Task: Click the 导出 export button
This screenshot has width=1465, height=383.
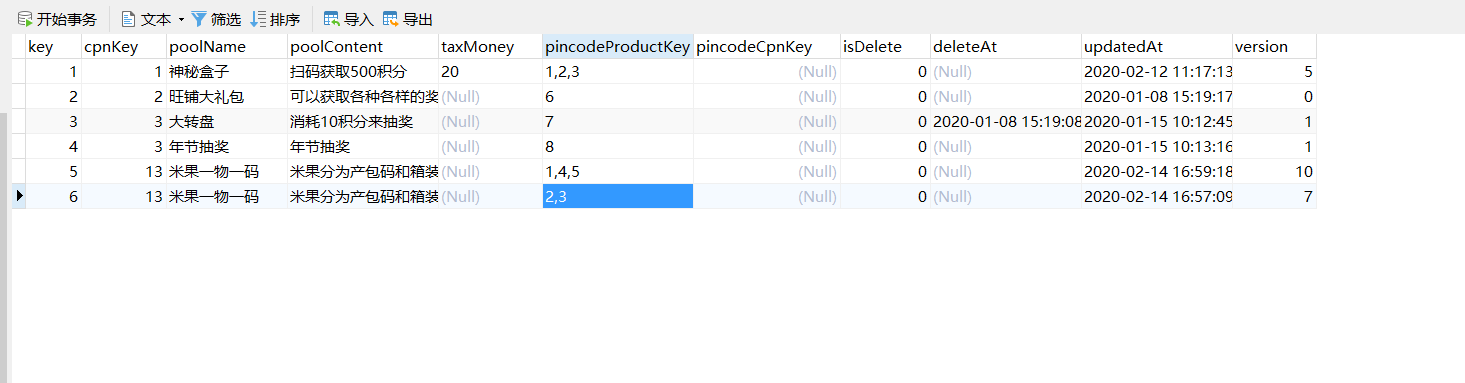Action: [408, 19]
